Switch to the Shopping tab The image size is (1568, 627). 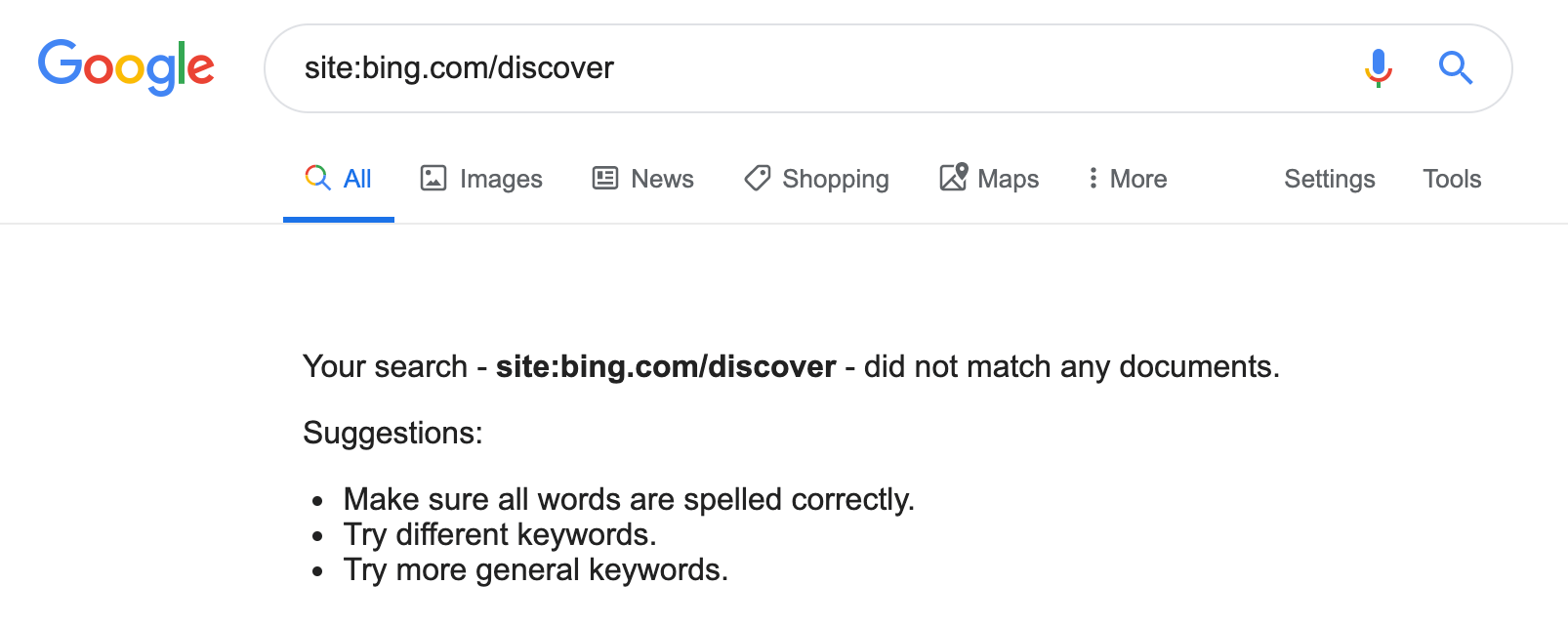(836, 179)
